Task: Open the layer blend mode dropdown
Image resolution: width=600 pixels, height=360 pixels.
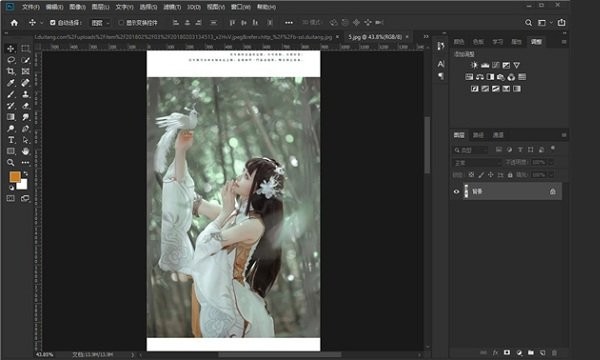Action: [477, 163]
